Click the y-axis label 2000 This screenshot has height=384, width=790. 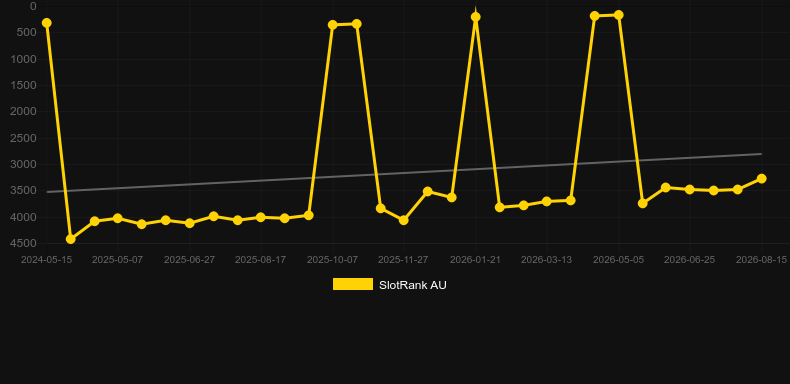pos(24,111)
